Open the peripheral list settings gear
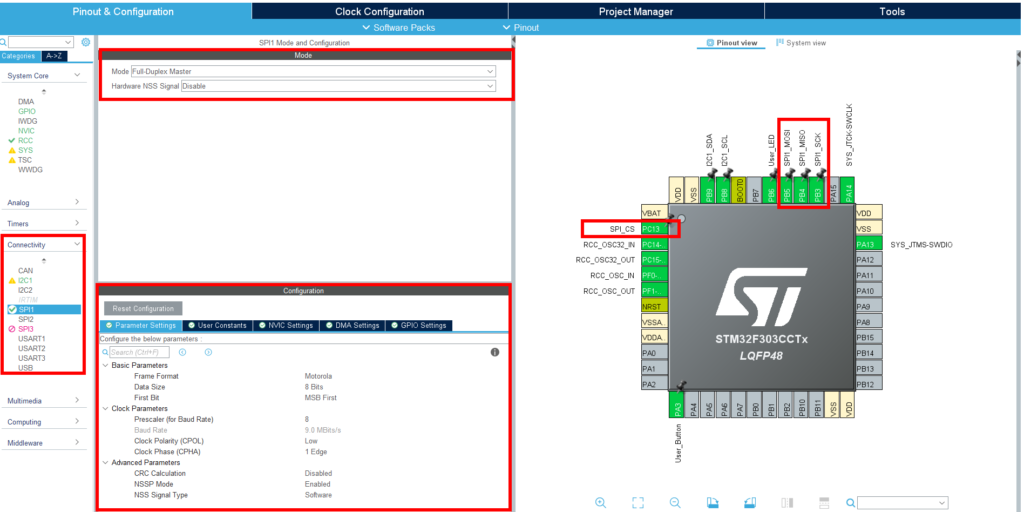The width and height of the screenshot is (1024, 512). point(86,42)
